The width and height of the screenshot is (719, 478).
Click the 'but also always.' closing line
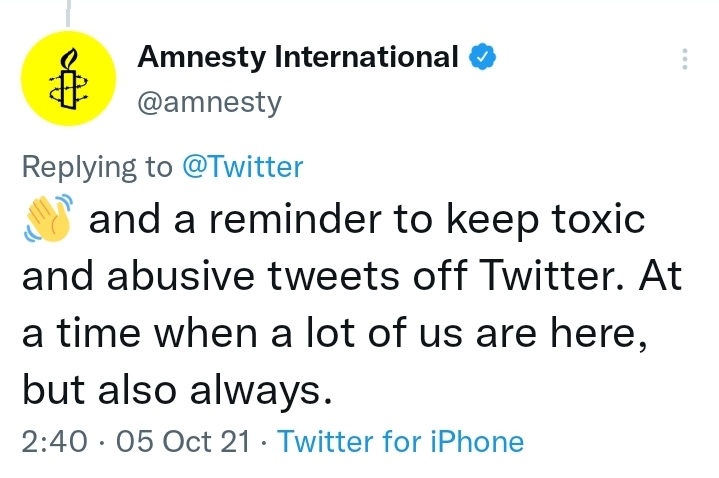tap(177, 390)
